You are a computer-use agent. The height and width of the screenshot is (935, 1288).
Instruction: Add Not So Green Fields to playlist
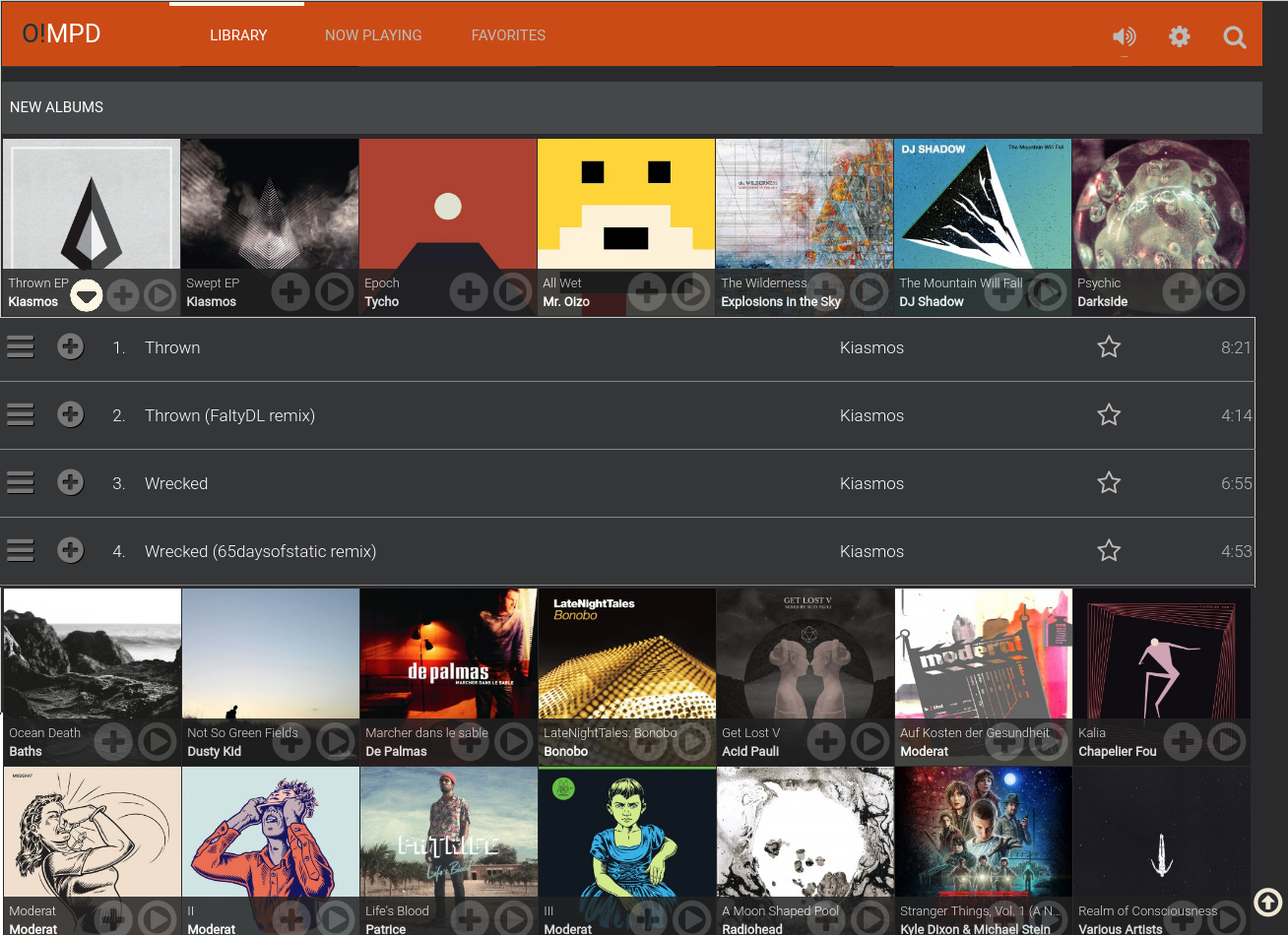pyautogui.click(x=291, y=742)
